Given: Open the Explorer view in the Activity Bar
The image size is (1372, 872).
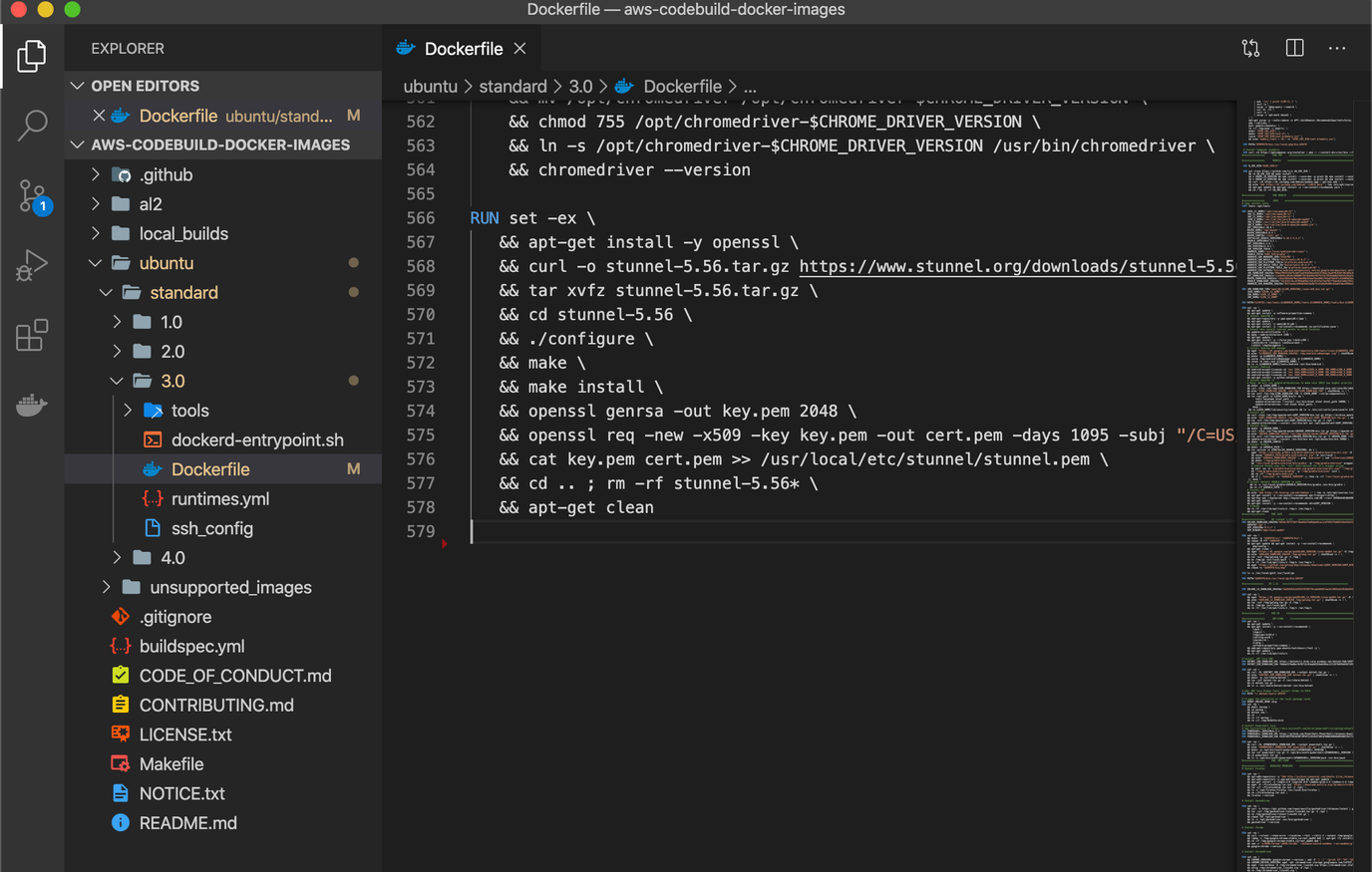Looking at the screenshot, I should pyautogui.click(x=31, y=56).
